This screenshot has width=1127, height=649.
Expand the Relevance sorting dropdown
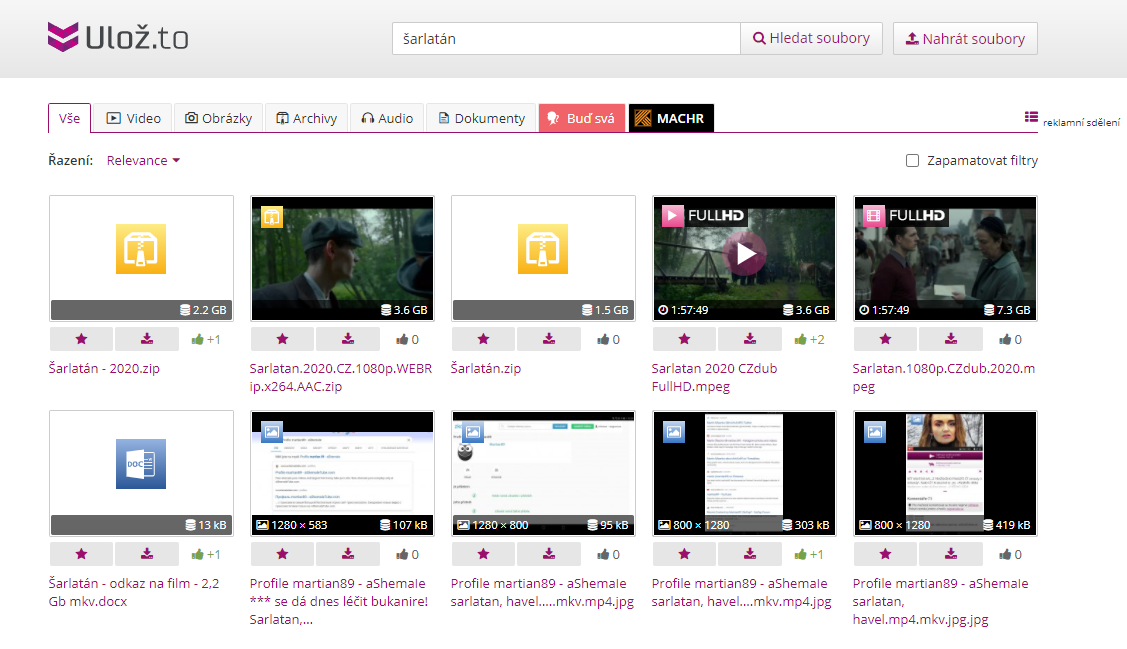(143, 160)
